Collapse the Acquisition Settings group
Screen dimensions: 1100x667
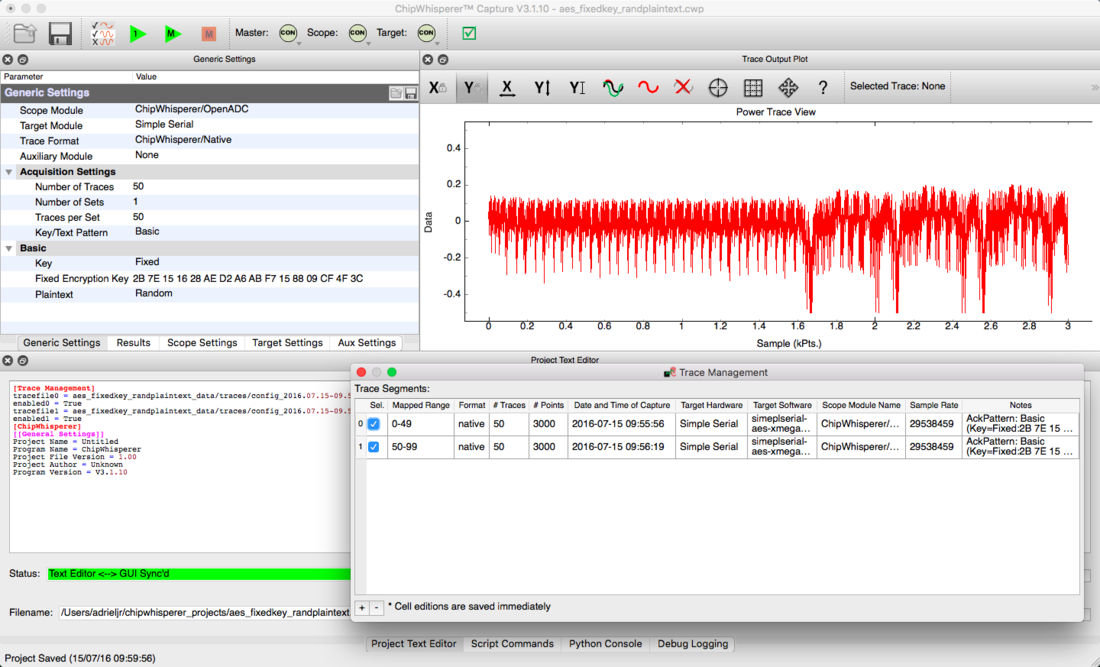click(9, 172)
